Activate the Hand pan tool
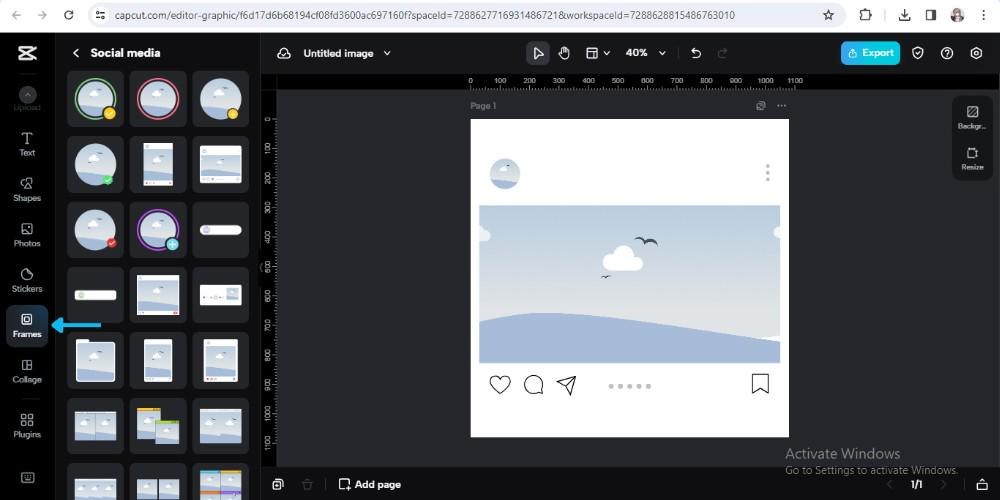 (x=564, y=53)
